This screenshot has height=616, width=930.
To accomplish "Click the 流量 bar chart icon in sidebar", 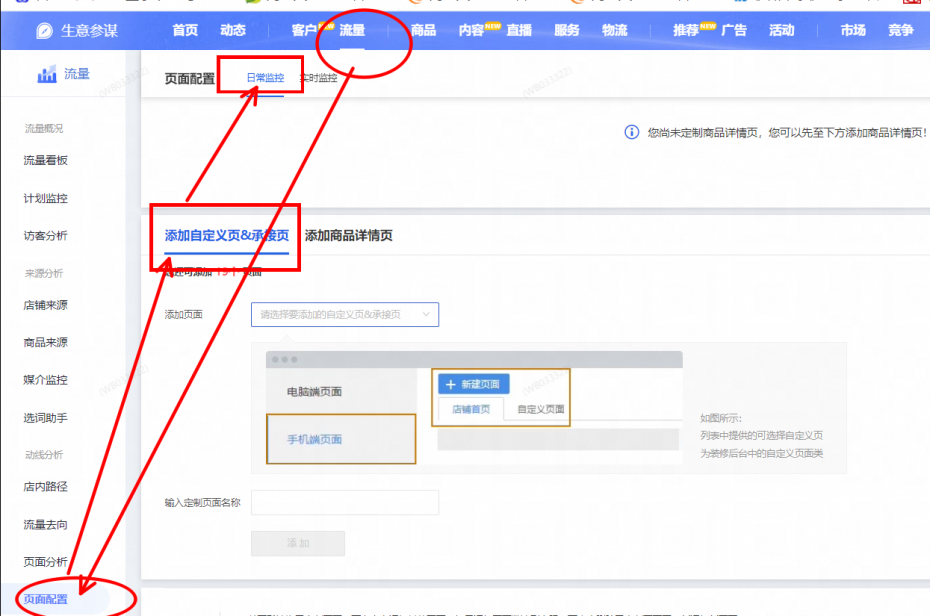I will click(47, 74).
